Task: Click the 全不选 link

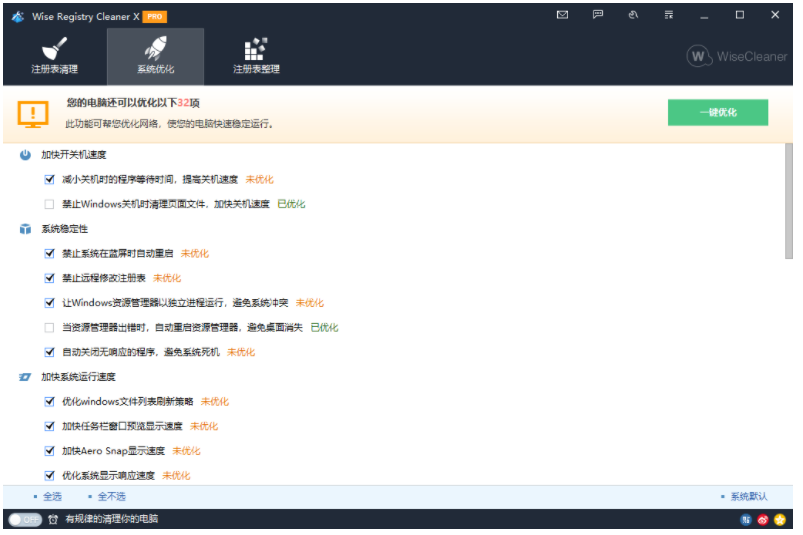Action: (x=112, y=496)
